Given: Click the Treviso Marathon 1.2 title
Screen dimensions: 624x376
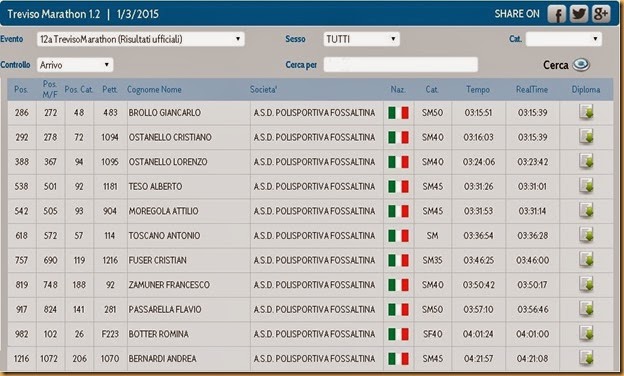Looking at the screenshot, I should point(54,14).
